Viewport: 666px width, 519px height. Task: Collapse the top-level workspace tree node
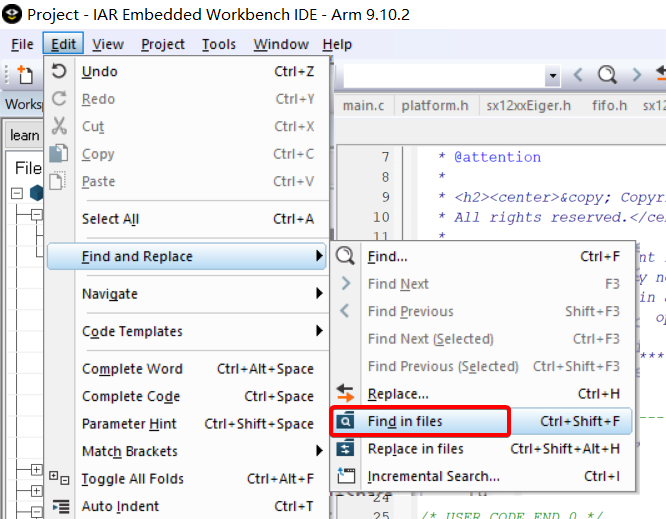[x=17, y=194]
